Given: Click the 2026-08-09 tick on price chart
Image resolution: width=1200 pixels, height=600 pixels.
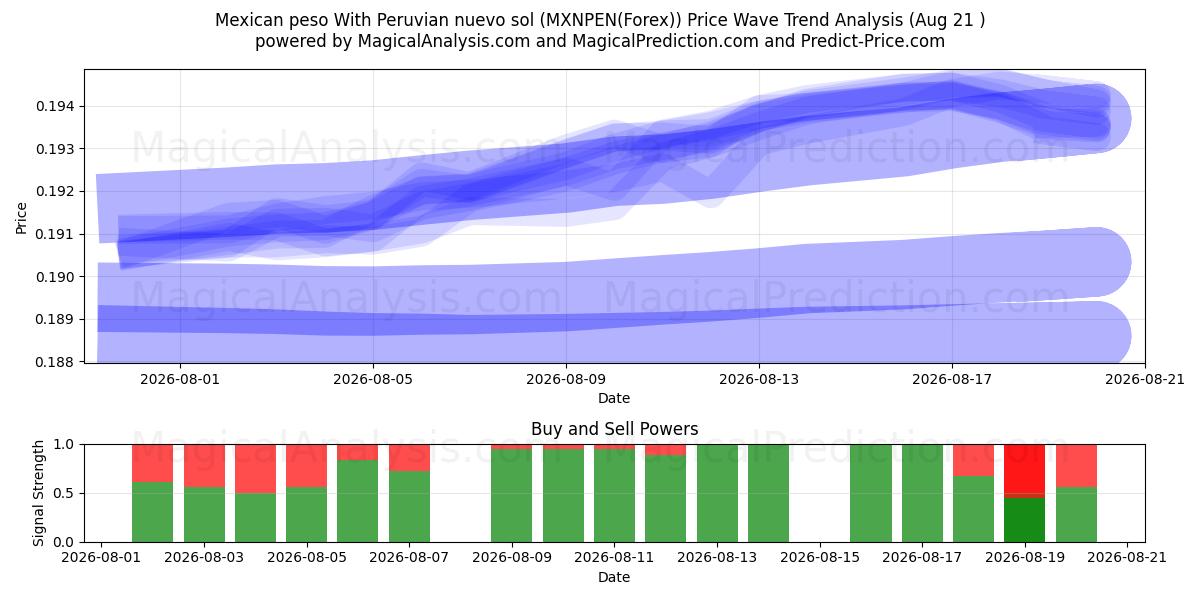Looking at the screenshot, I should (x=566, y=379).
